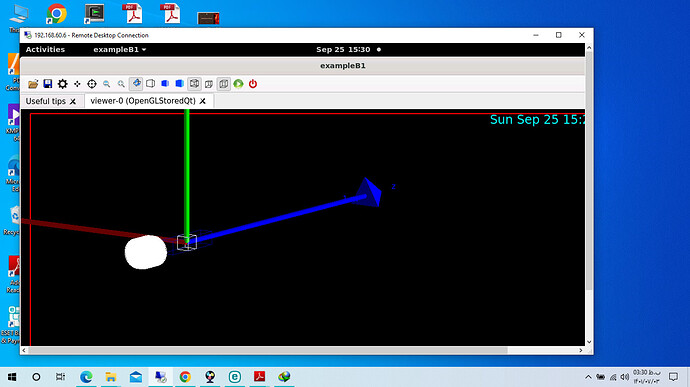Open Mail app from taskbar

(136, 377)
